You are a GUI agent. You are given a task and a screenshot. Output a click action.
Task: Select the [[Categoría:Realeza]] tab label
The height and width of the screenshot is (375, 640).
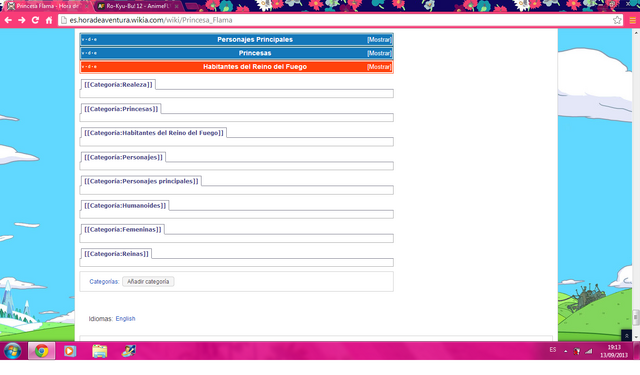pyautogui.click(x=118, y=84)
